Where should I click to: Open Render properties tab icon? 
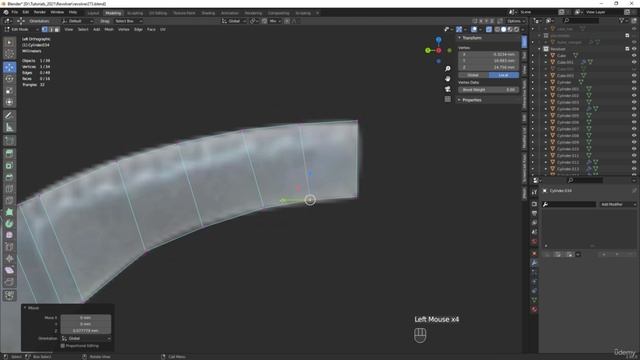(x=534, y=204)
